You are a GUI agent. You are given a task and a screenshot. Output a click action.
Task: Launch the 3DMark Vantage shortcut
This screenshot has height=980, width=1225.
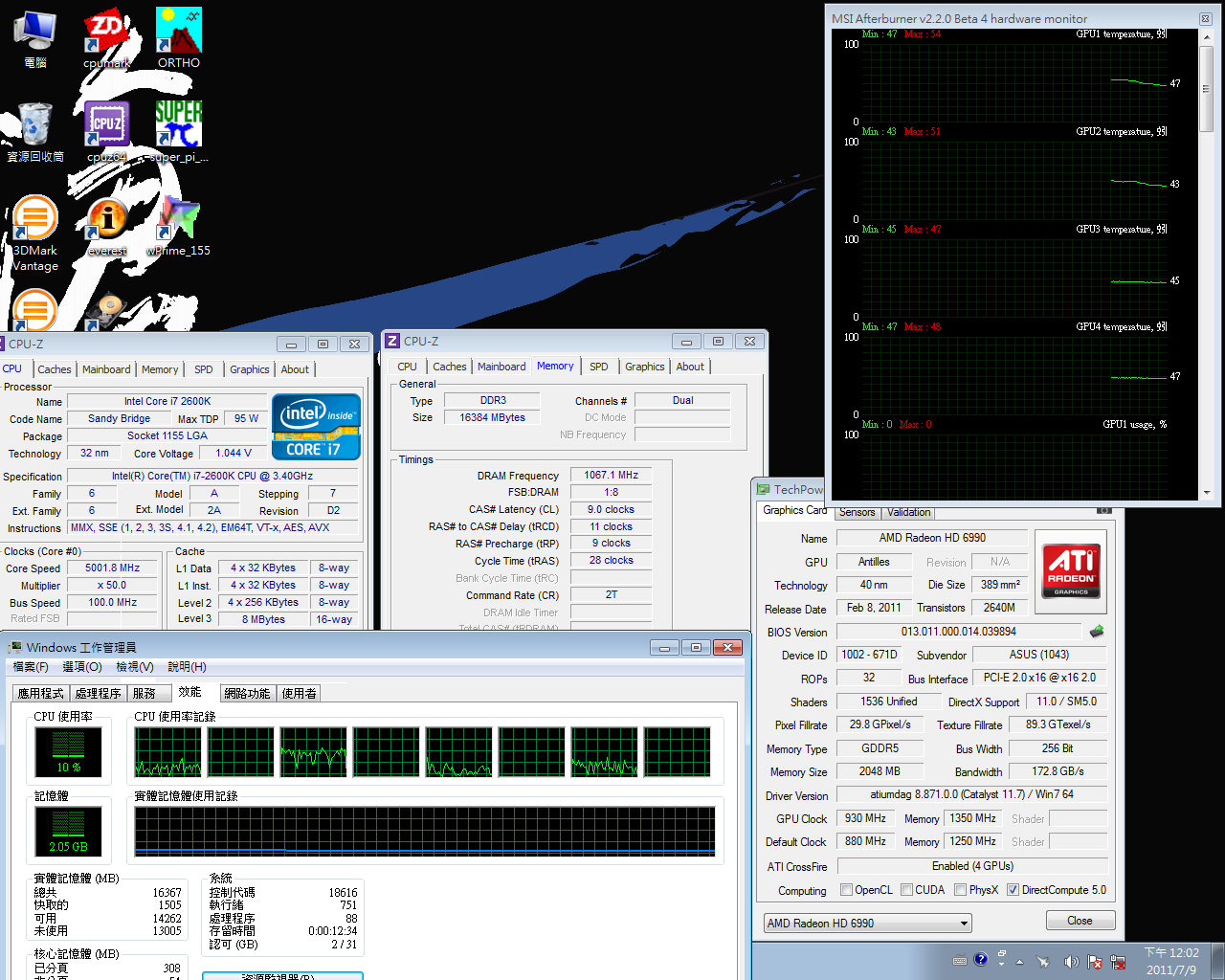click(34, 233)
